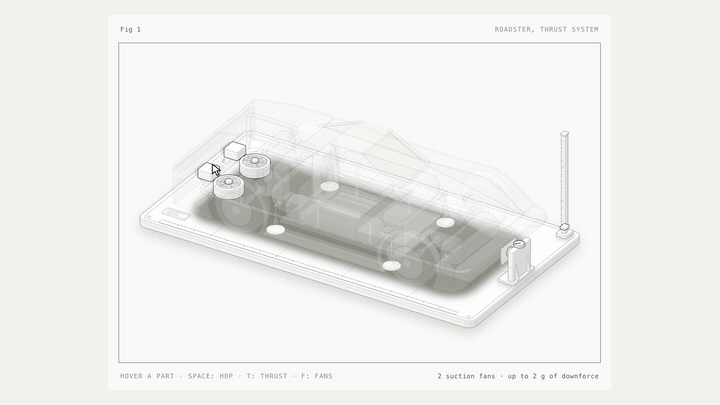
Task: Click the front wheel facing the viewer
Action: point(408,261)
